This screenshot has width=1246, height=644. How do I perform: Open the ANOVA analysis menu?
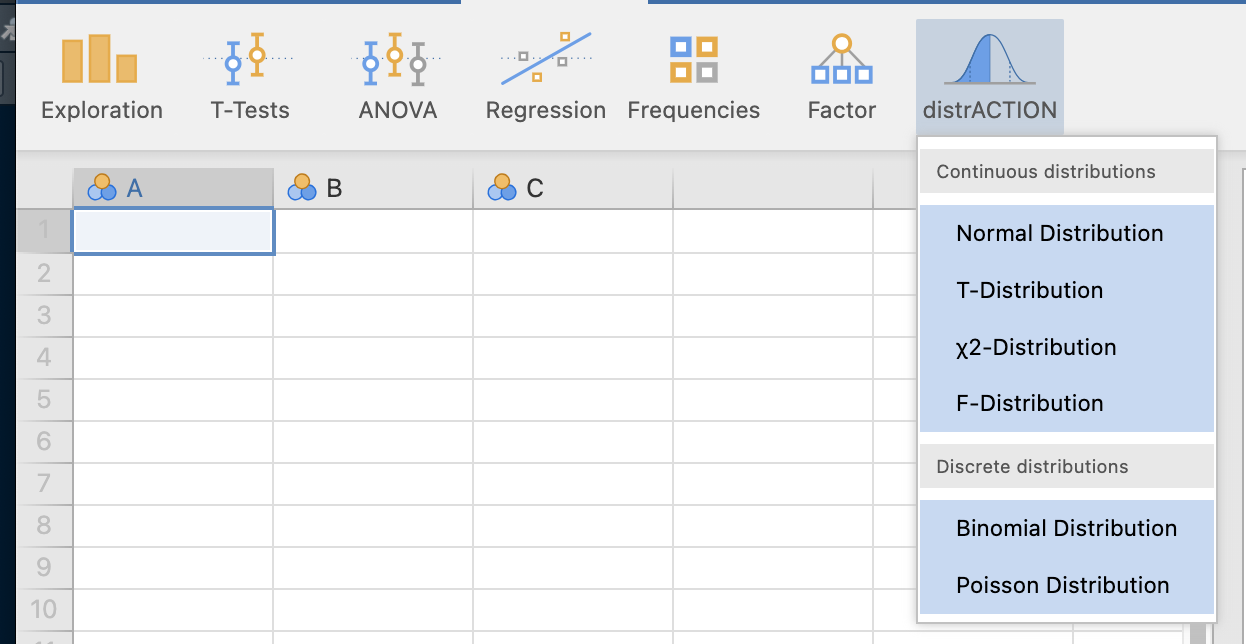397,77
